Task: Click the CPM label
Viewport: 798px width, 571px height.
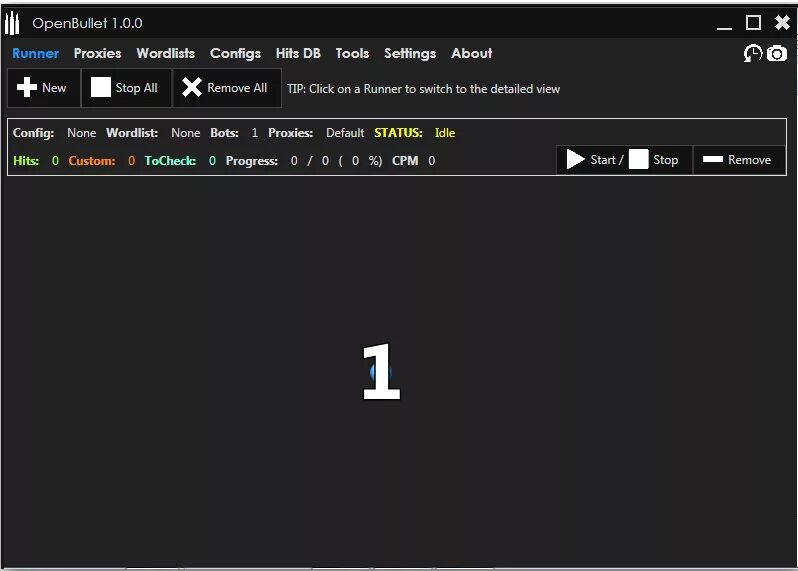Action: click(405, 161)
